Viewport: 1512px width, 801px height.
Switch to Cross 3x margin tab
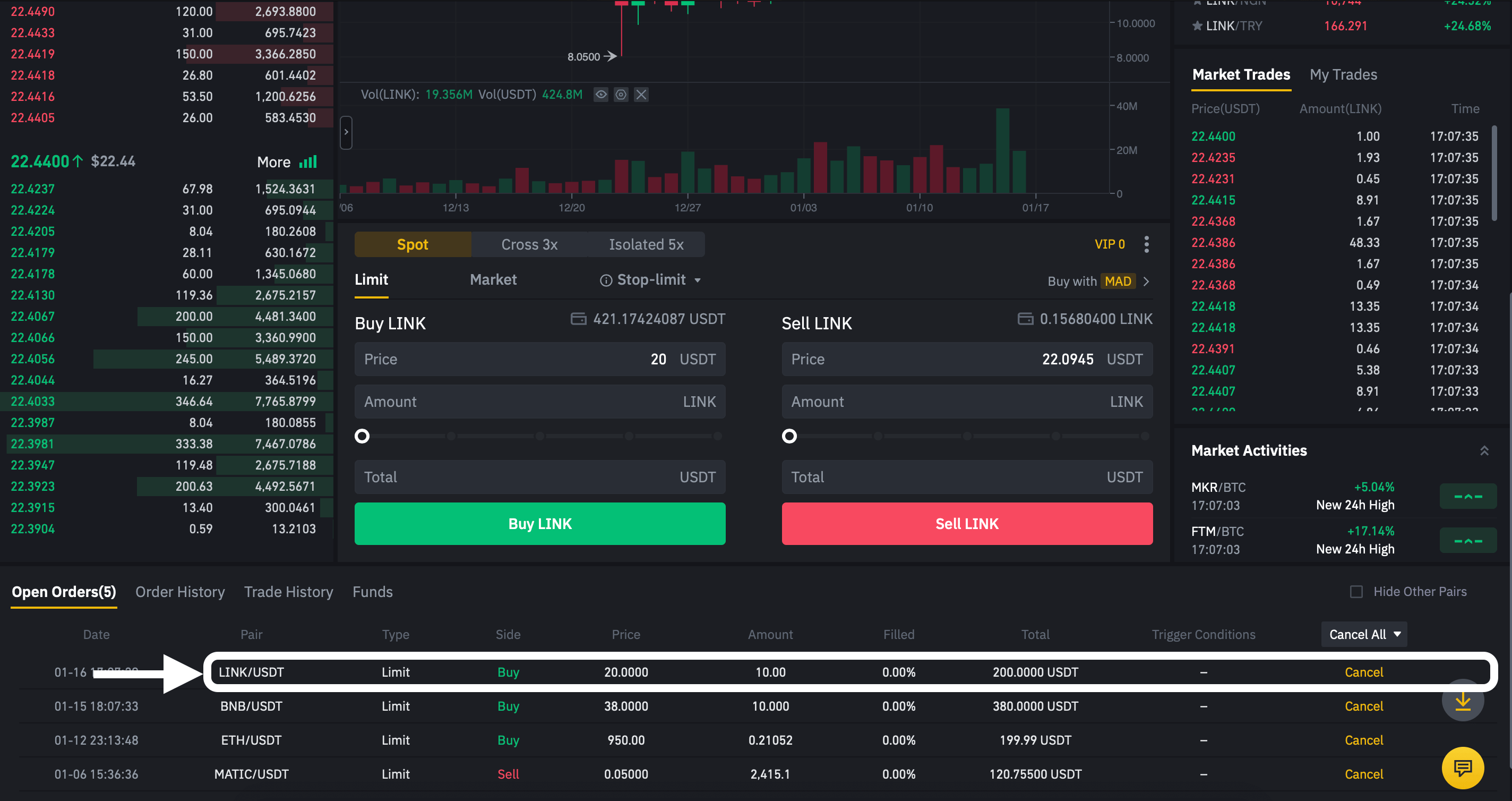point(529,244)
